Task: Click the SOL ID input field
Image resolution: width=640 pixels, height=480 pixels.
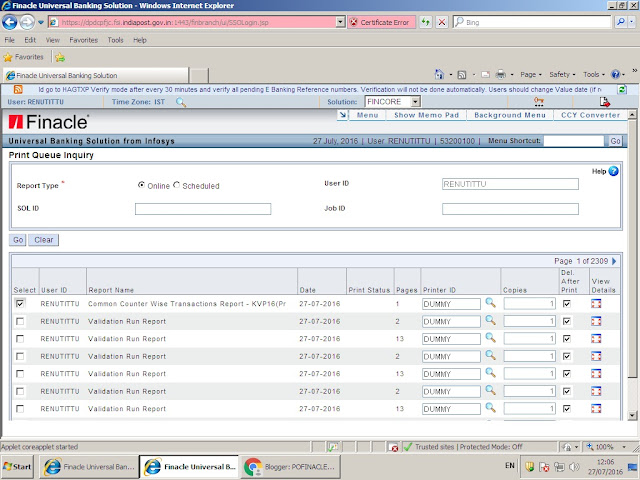Action: 203,209
